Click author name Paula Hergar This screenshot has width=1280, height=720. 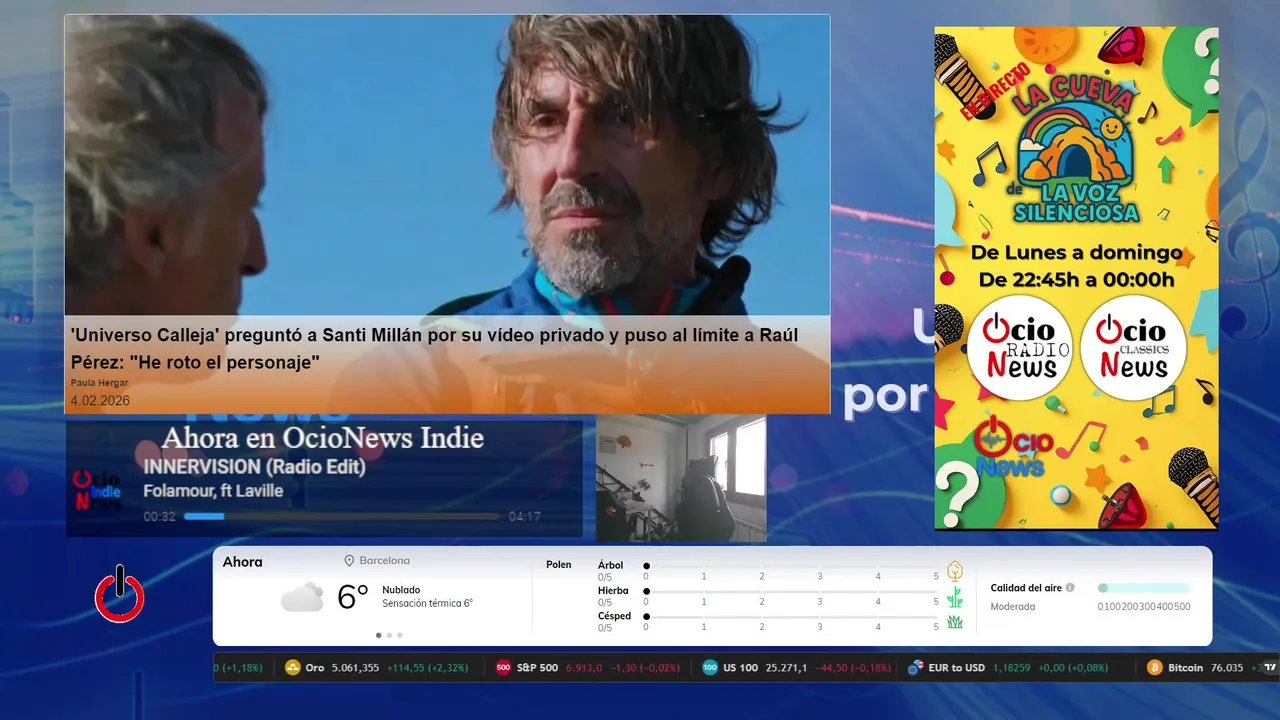coord(99,383)
